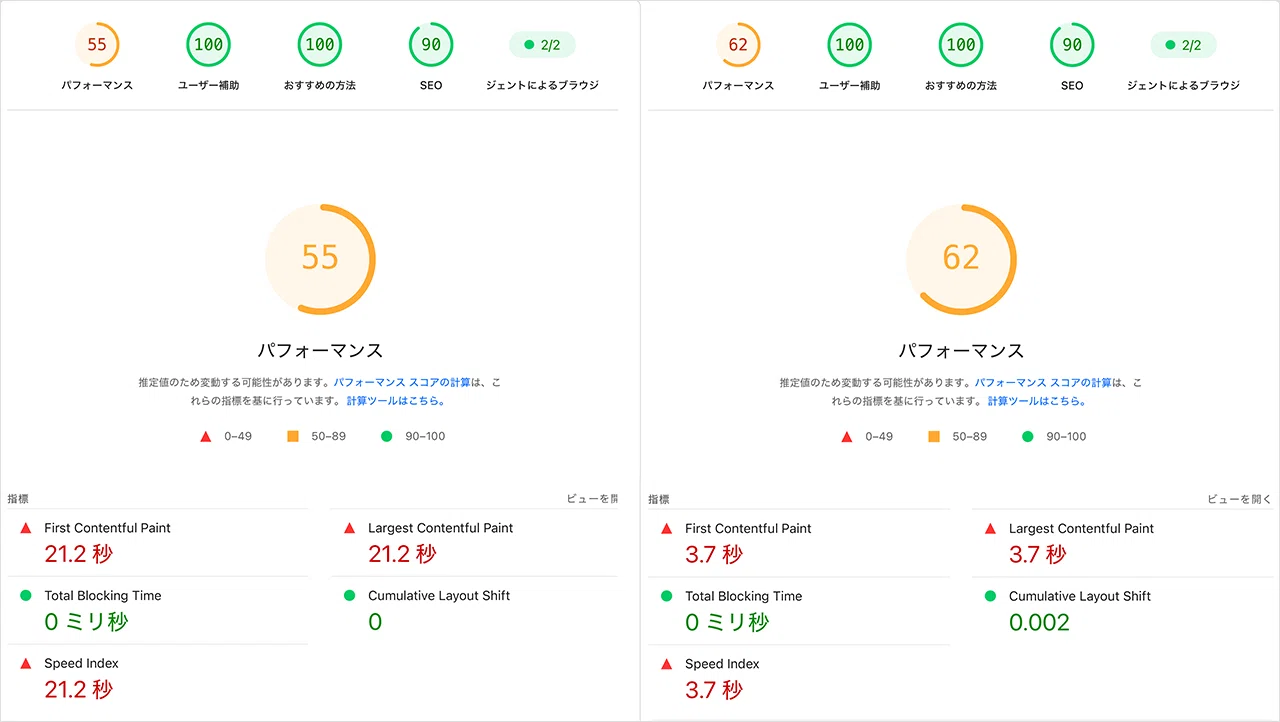Follow 計算ツールはこちら link in the score-62 report
Screen dimensions: 1280x722
pyautogui.click(x=1037, y=401)
